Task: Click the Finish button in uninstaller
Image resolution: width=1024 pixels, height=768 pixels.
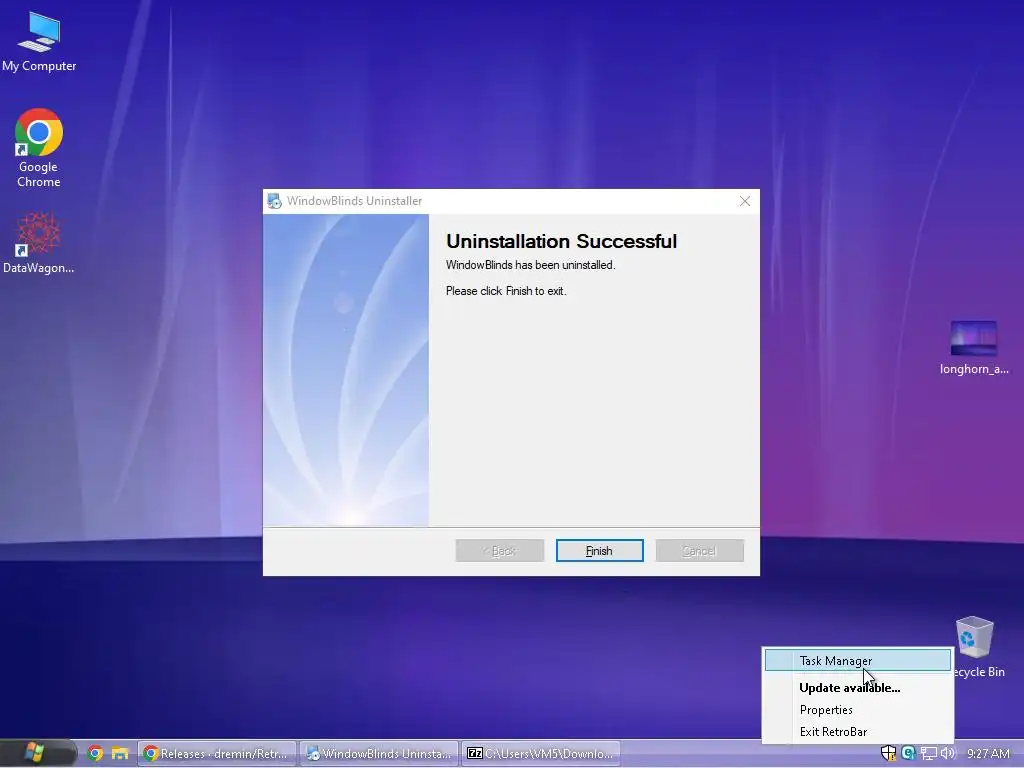Action: pos(600,551)
